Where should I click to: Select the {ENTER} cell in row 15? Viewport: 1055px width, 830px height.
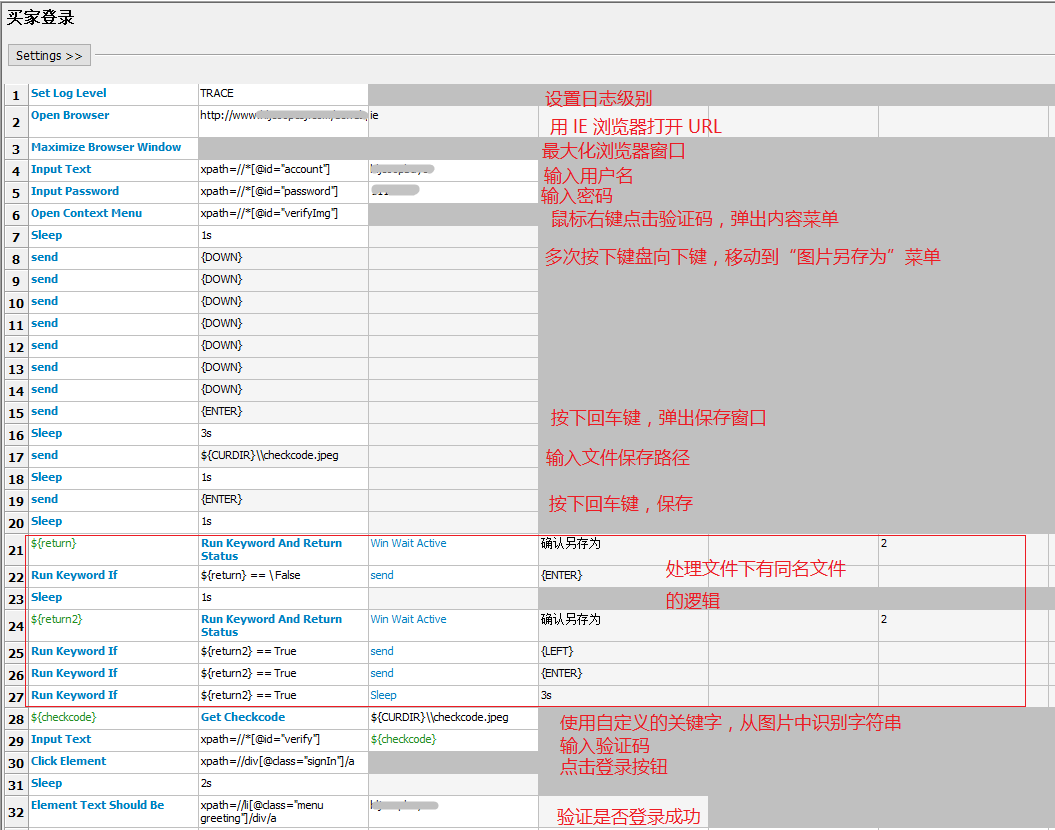coord(283,412)
